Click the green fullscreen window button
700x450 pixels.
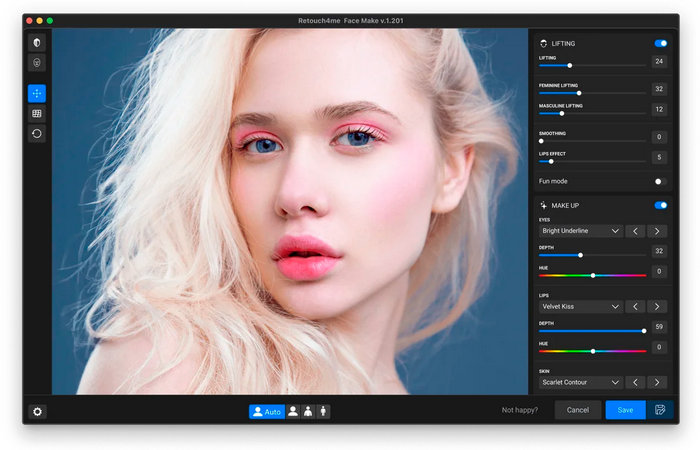(x=50, y=21)
